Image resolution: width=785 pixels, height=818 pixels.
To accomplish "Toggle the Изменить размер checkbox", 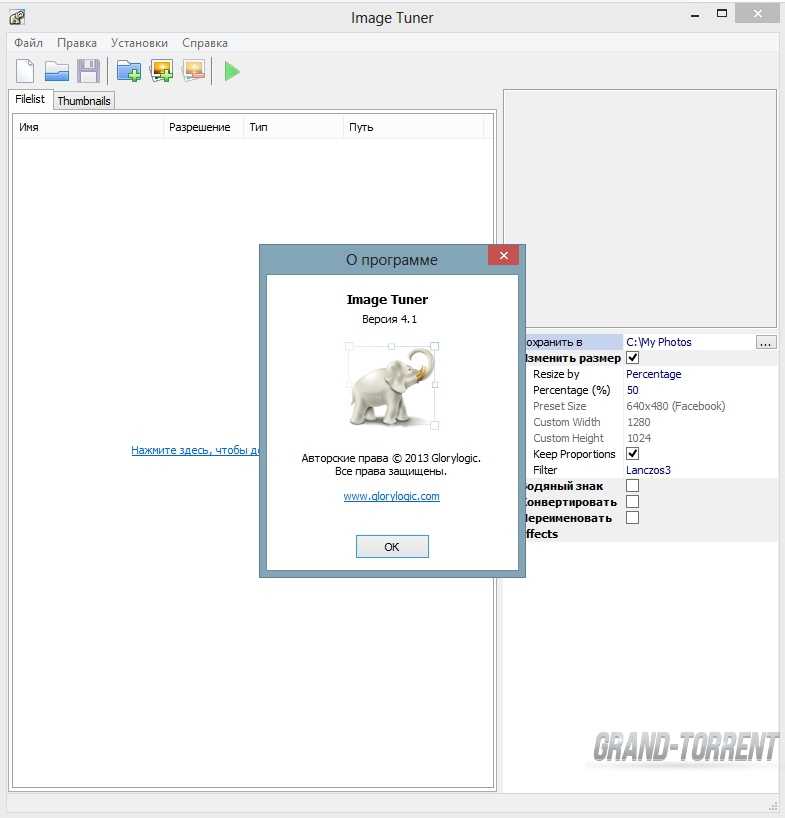I will pos(632,358).
